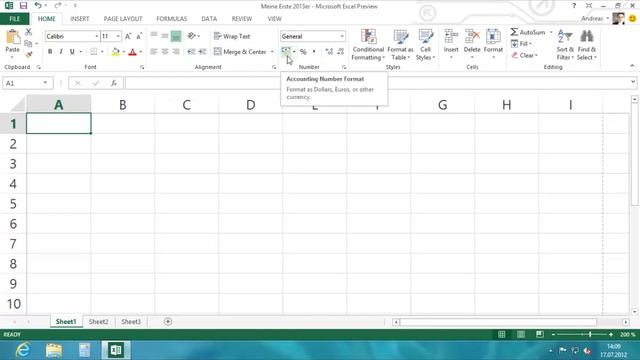Click the Decrease Decimal icon
The image size is (640, 360).
(x=341, y=52)
